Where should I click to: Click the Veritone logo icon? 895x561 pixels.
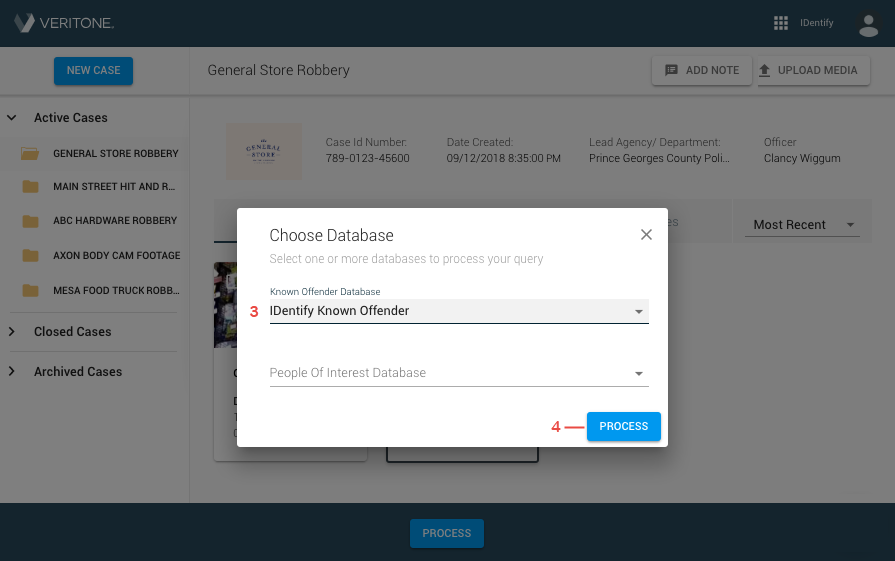(x=25, y=23)
